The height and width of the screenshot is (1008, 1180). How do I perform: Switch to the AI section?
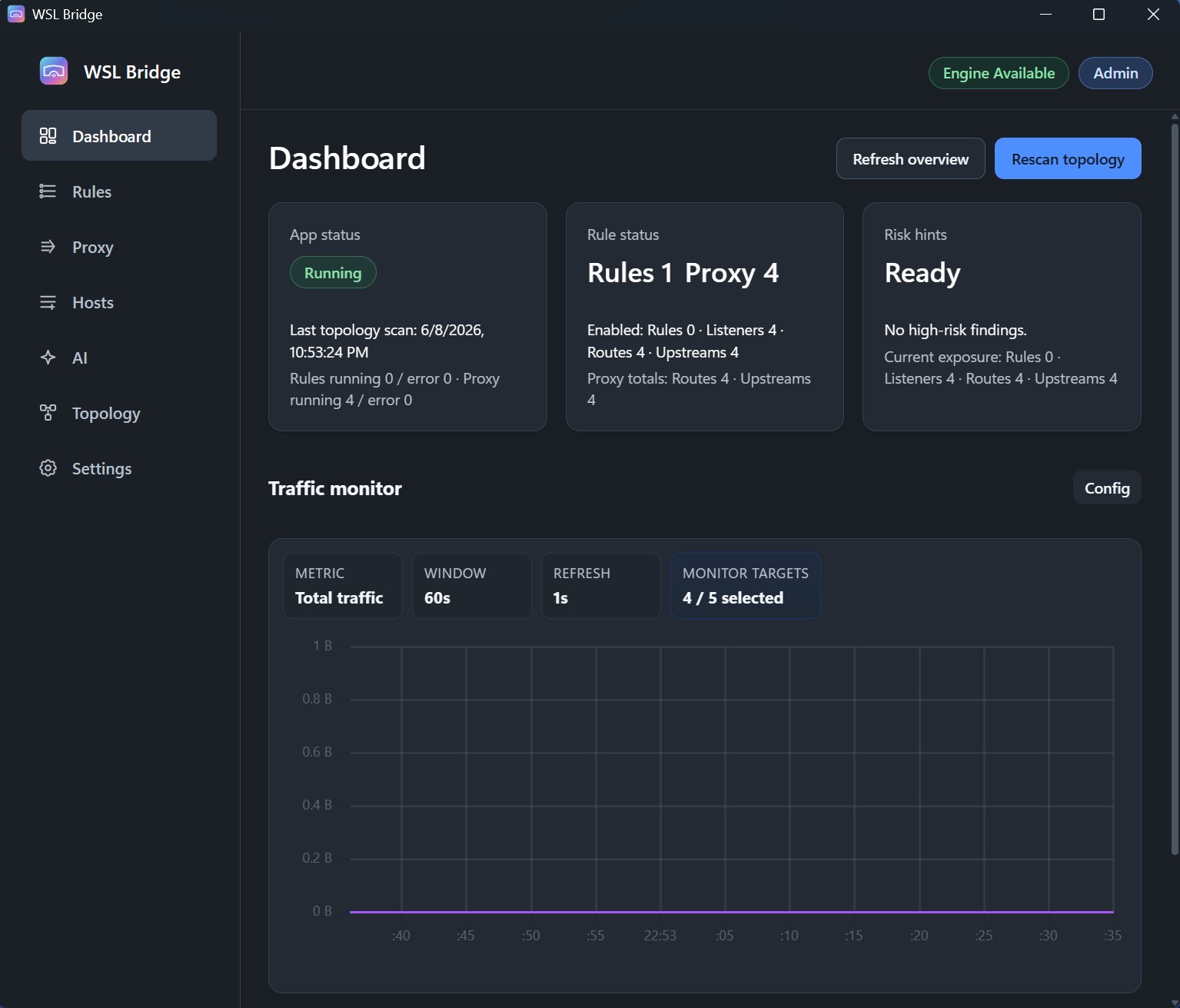point(119,358)
